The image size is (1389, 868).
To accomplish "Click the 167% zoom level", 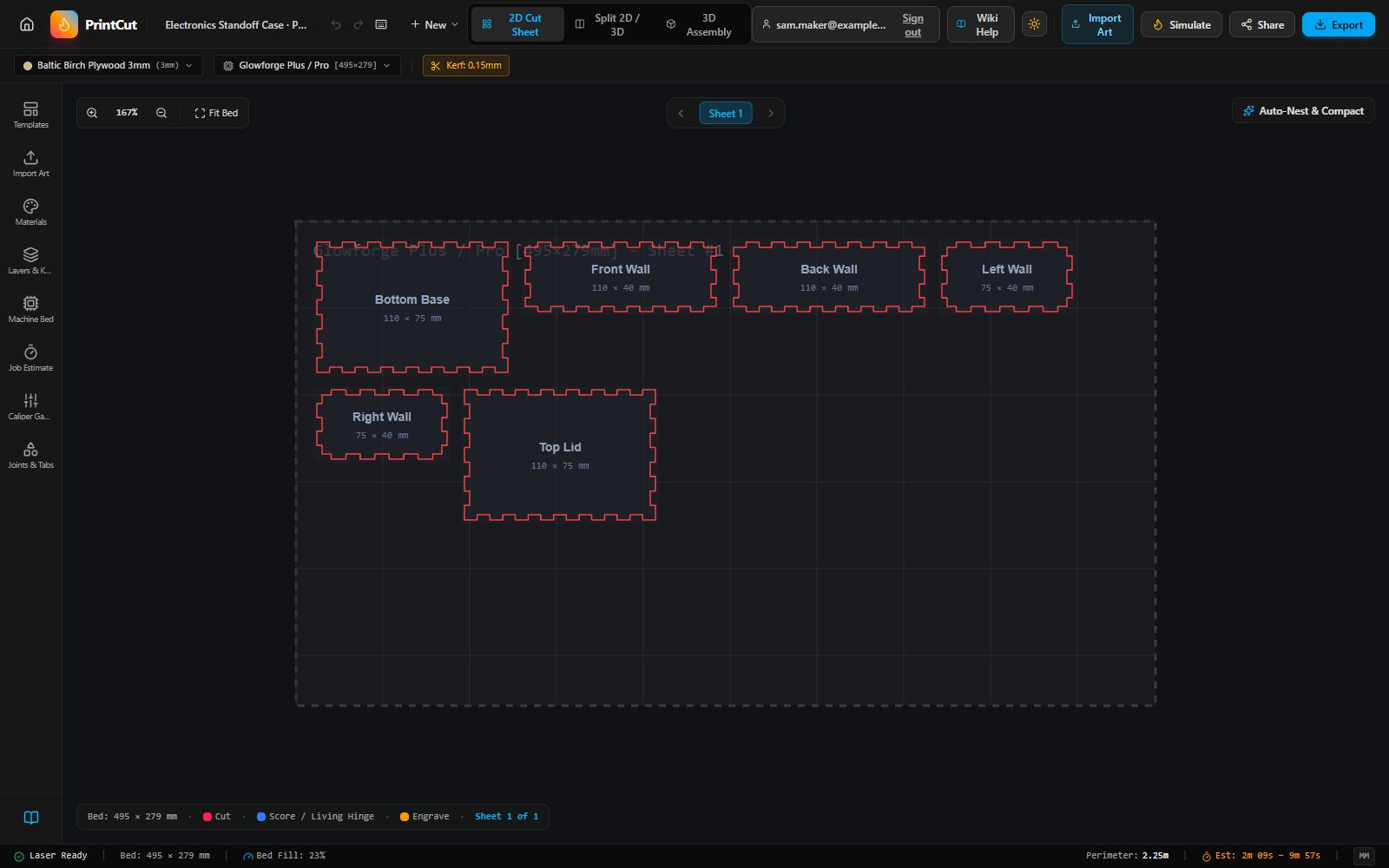I will [127, 113].
